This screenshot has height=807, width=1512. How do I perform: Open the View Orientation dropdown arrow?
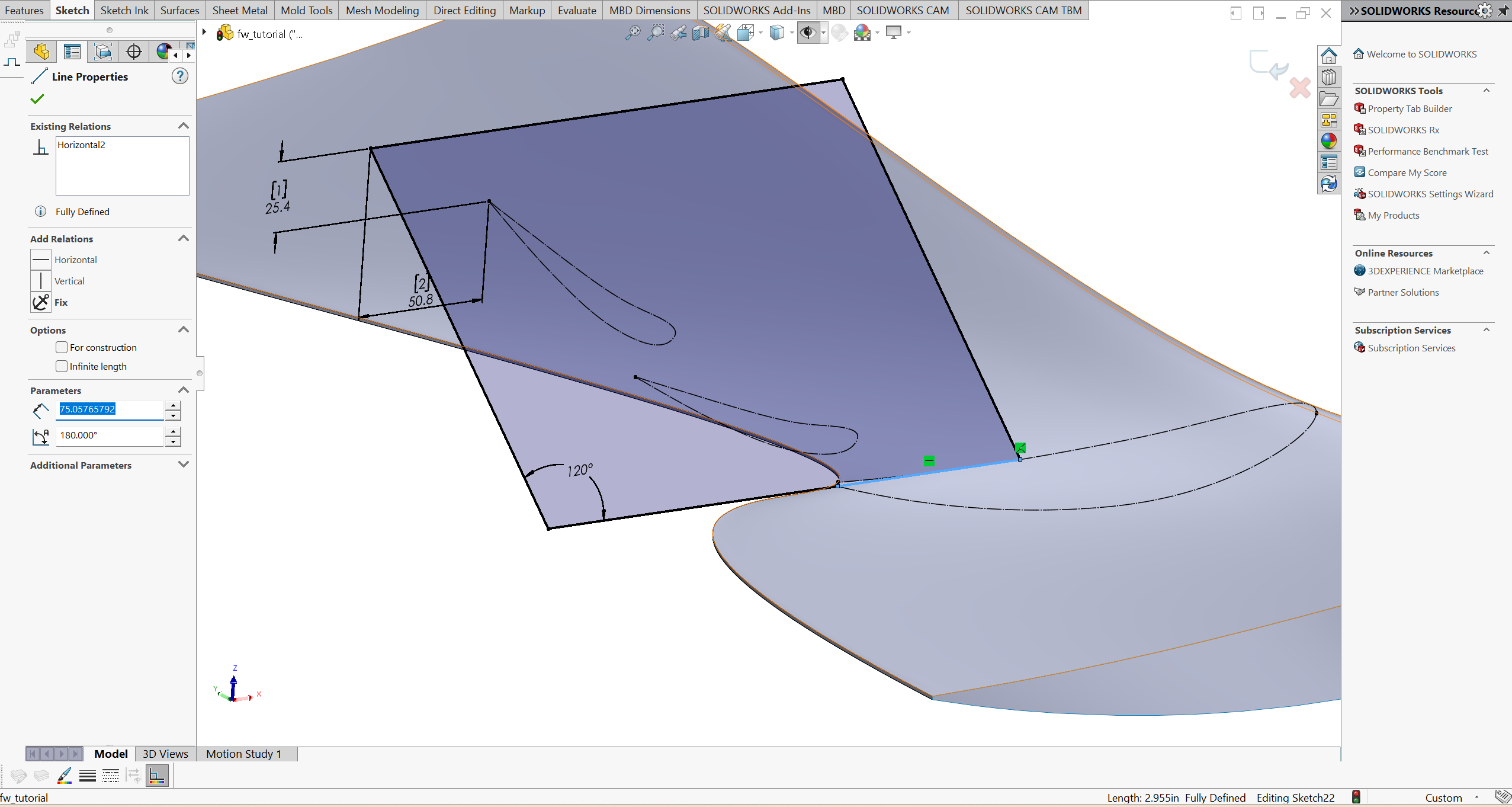pos(760,33)
